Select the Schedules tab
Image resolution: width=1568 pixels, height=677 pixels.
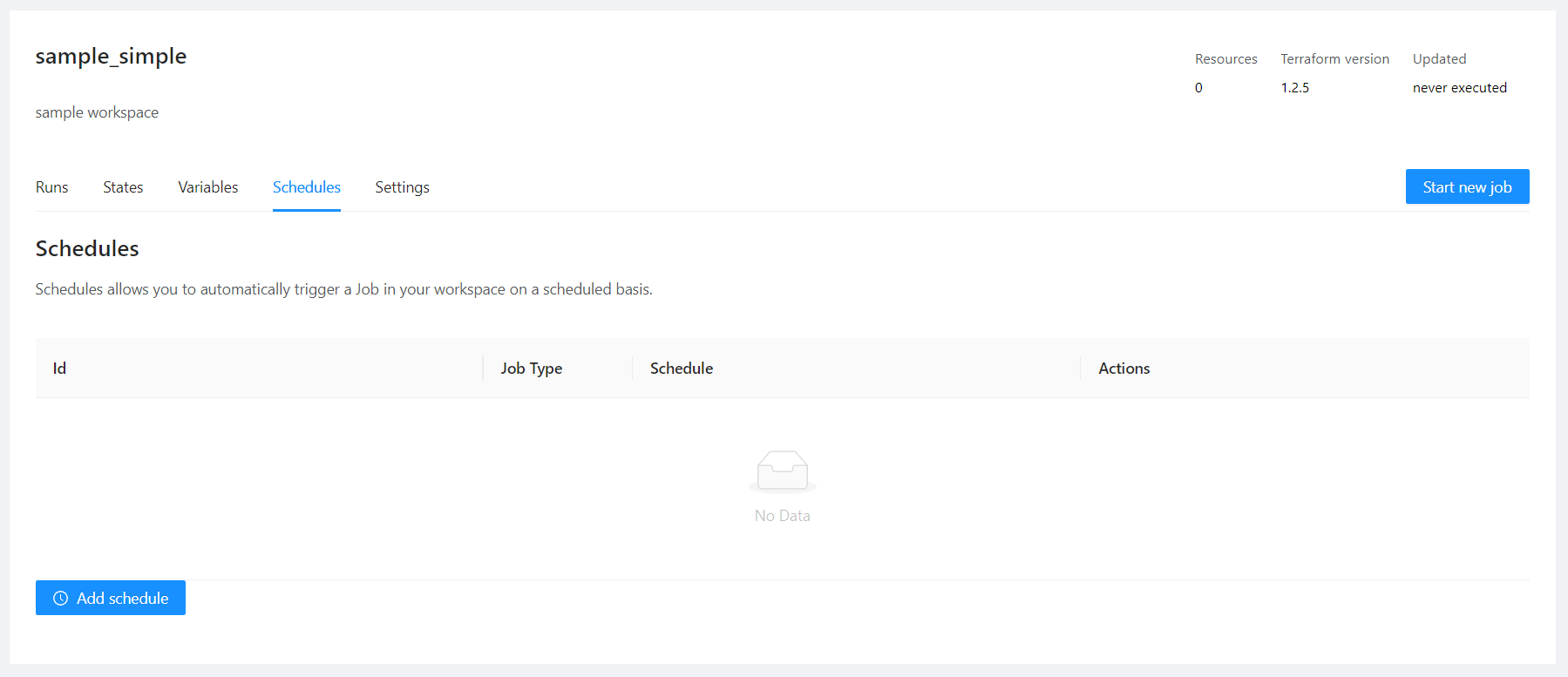306,187
